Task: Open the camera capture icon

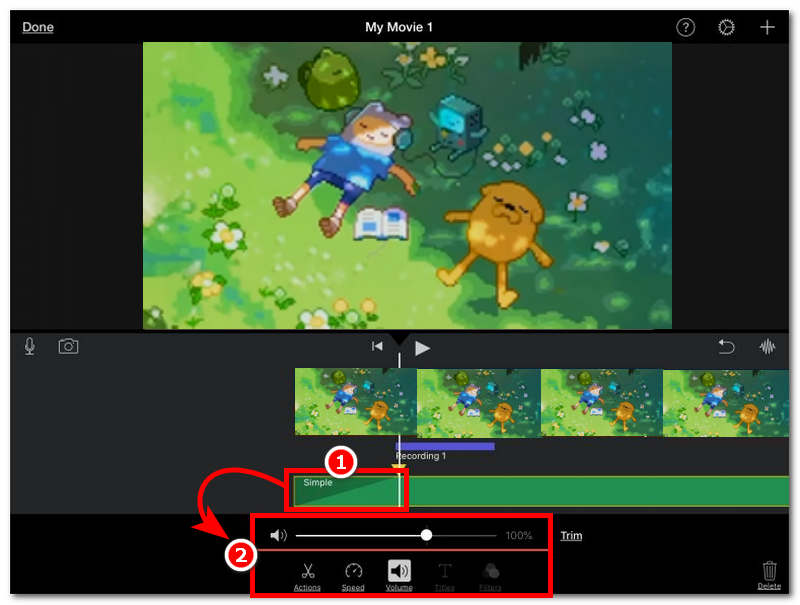Action: [68, 346]
